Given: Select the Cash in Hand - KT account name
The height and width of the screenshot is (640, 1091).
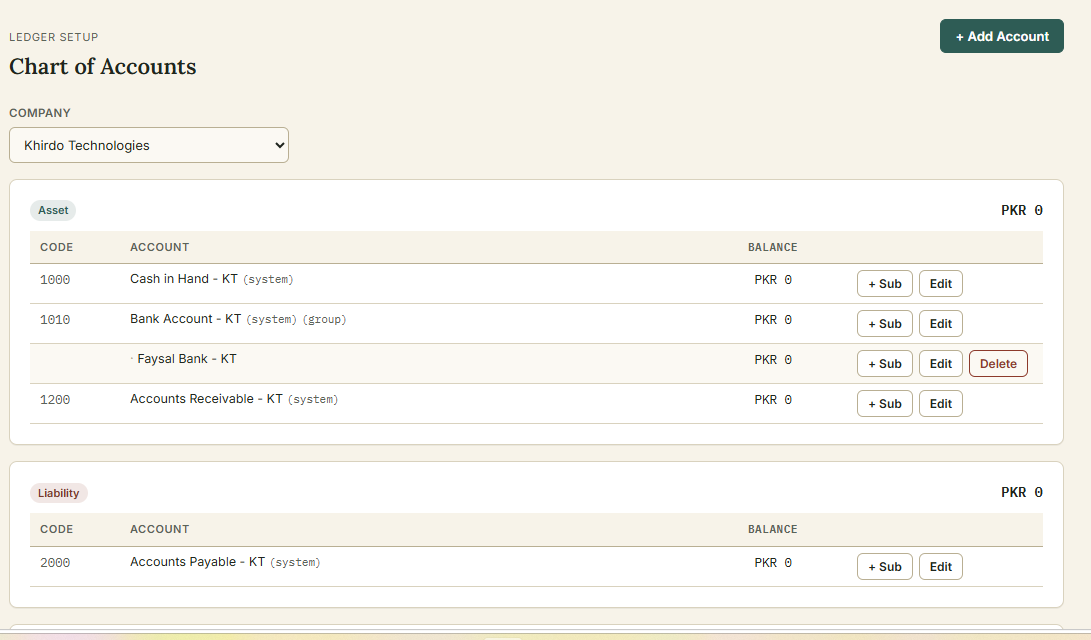Looking at the screenshot, I should [x=184, y=279].
